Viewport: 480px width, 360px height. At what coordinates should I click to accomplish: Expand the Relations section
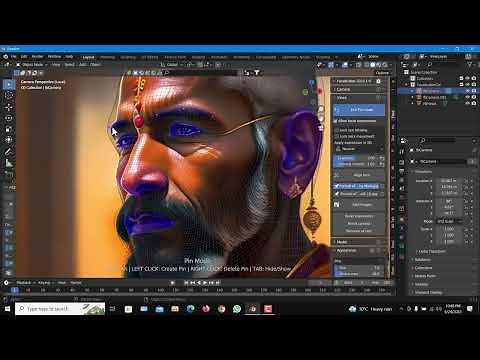[423, 260]
